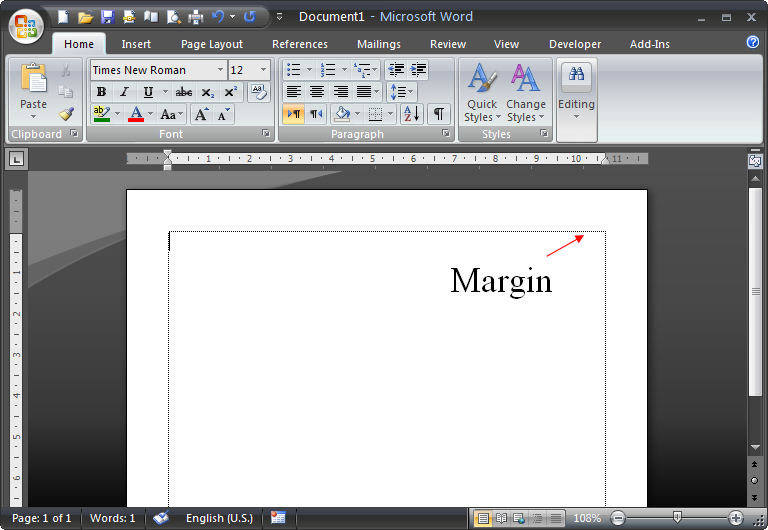Click the zoom slider handle
The image size is (768, 530).
tap(677, 517)
